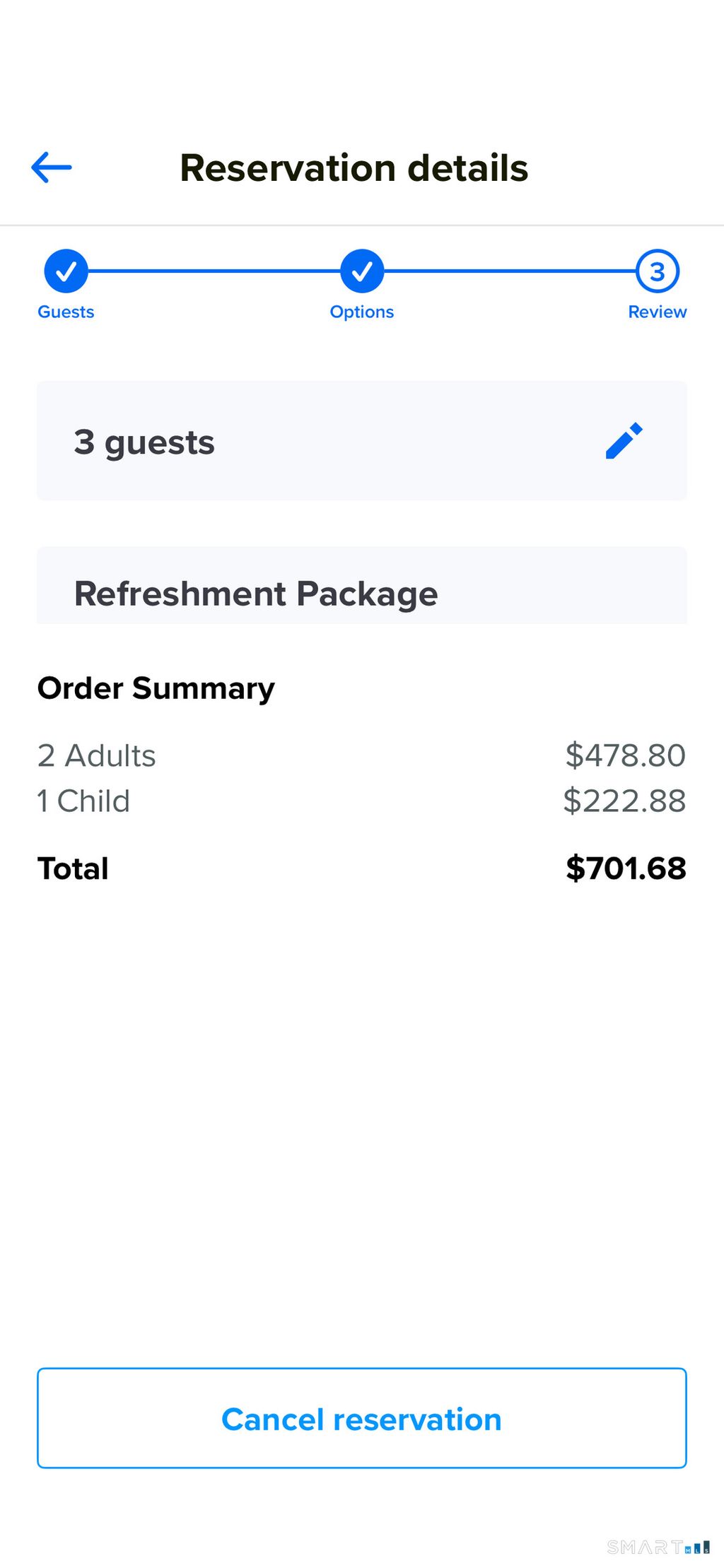Expand the Refreshment Package section

[x=362, y=592]
